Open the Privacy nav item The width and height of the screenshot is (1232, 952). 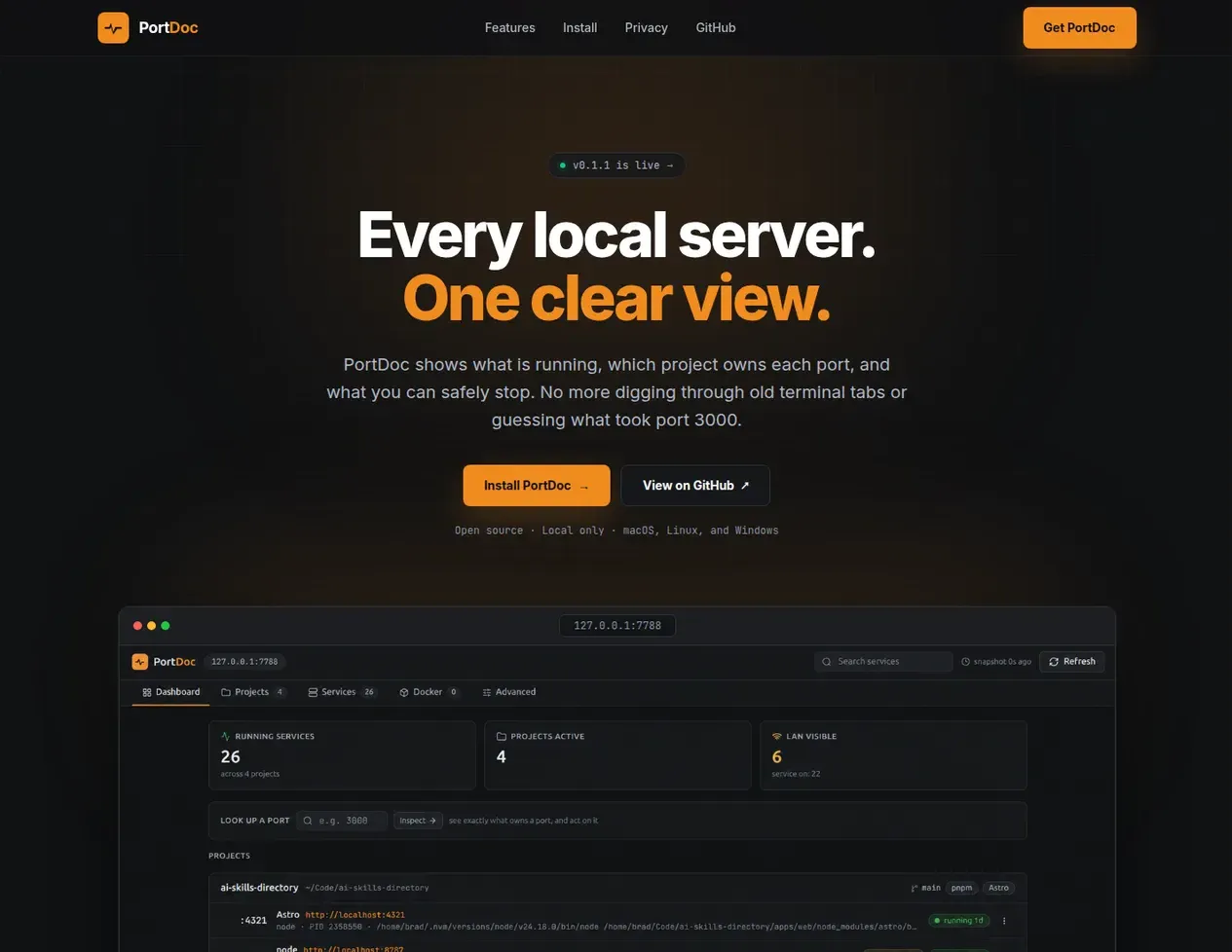coord(646,27)
